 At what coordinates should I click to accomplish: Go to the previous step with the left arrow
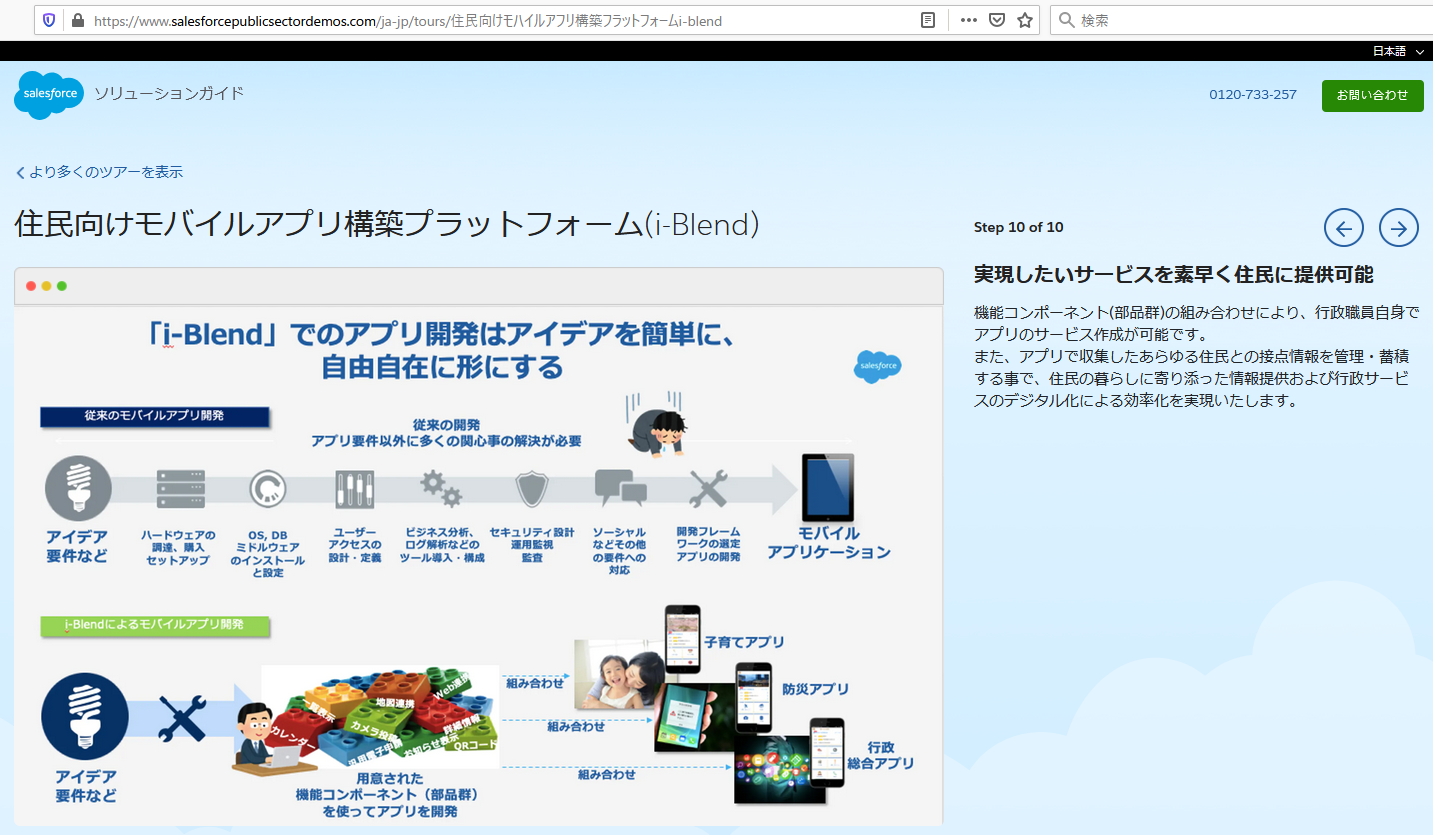tap(1343, 227)
